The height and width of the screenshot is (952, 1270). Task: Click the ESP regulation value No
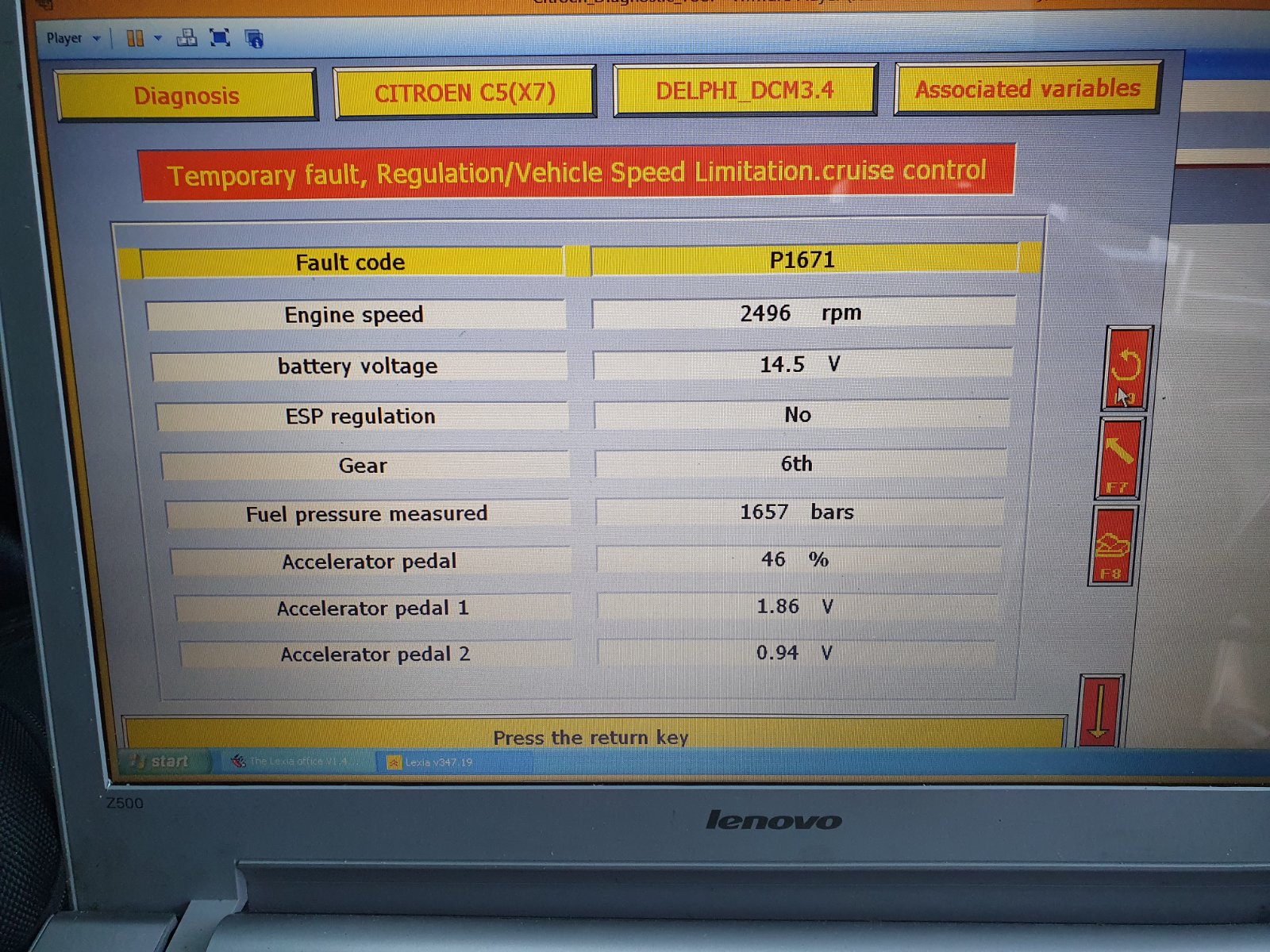click(801, 414)
